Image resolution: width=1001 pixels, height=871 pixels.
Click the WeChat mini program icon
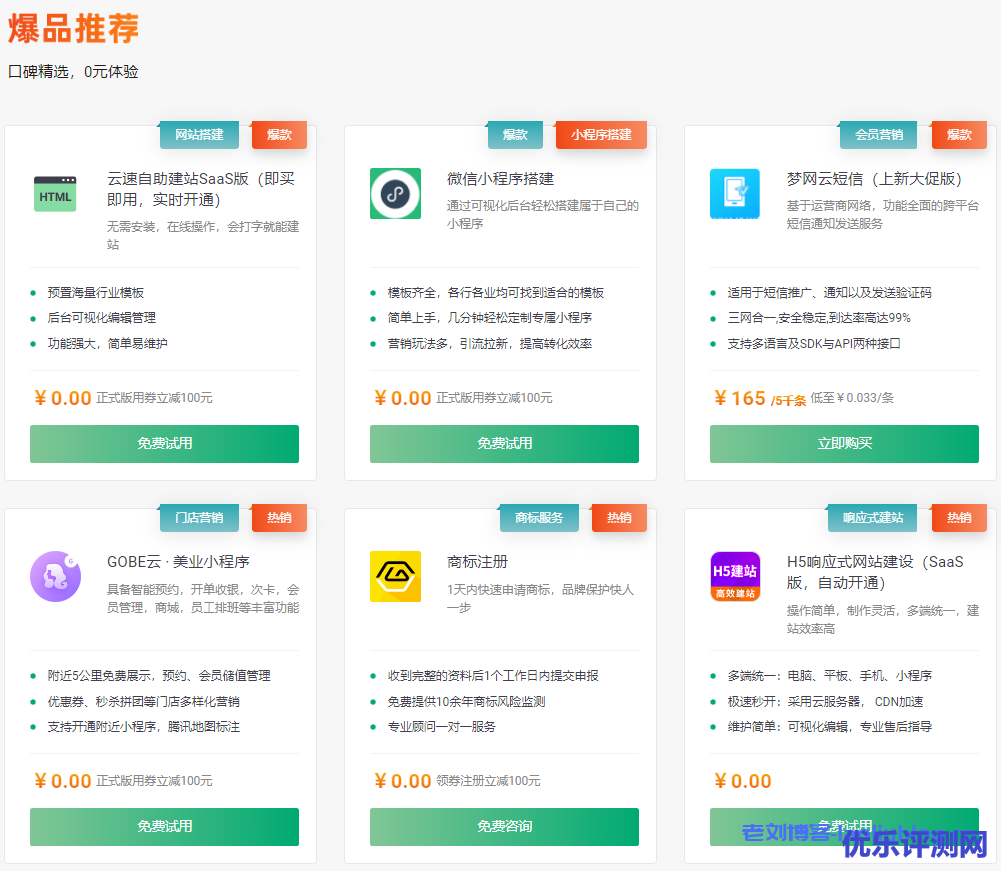pos(395,194)
